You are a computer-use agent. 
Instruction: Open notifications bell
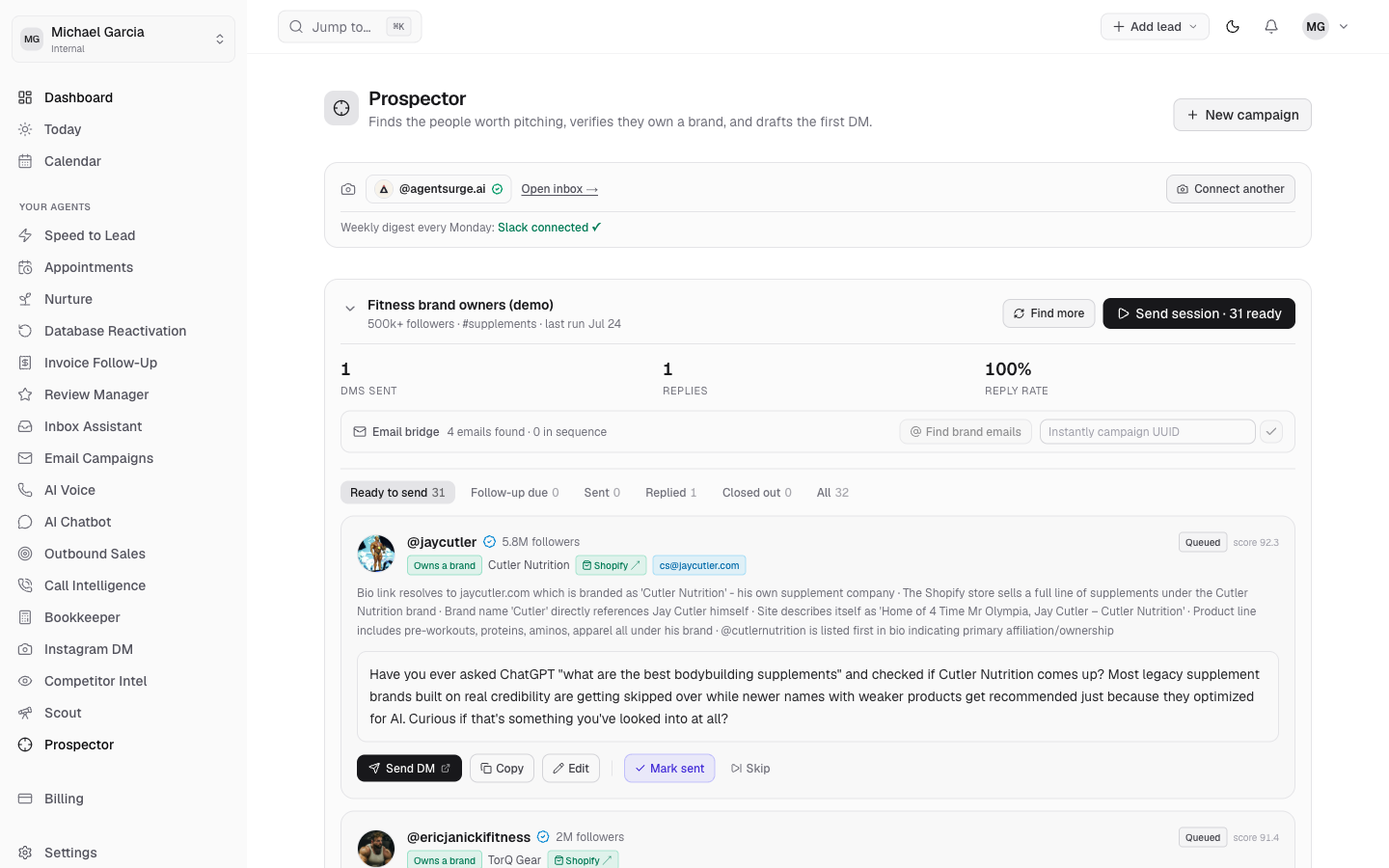pyautogui.click(x=1271, y=27)
